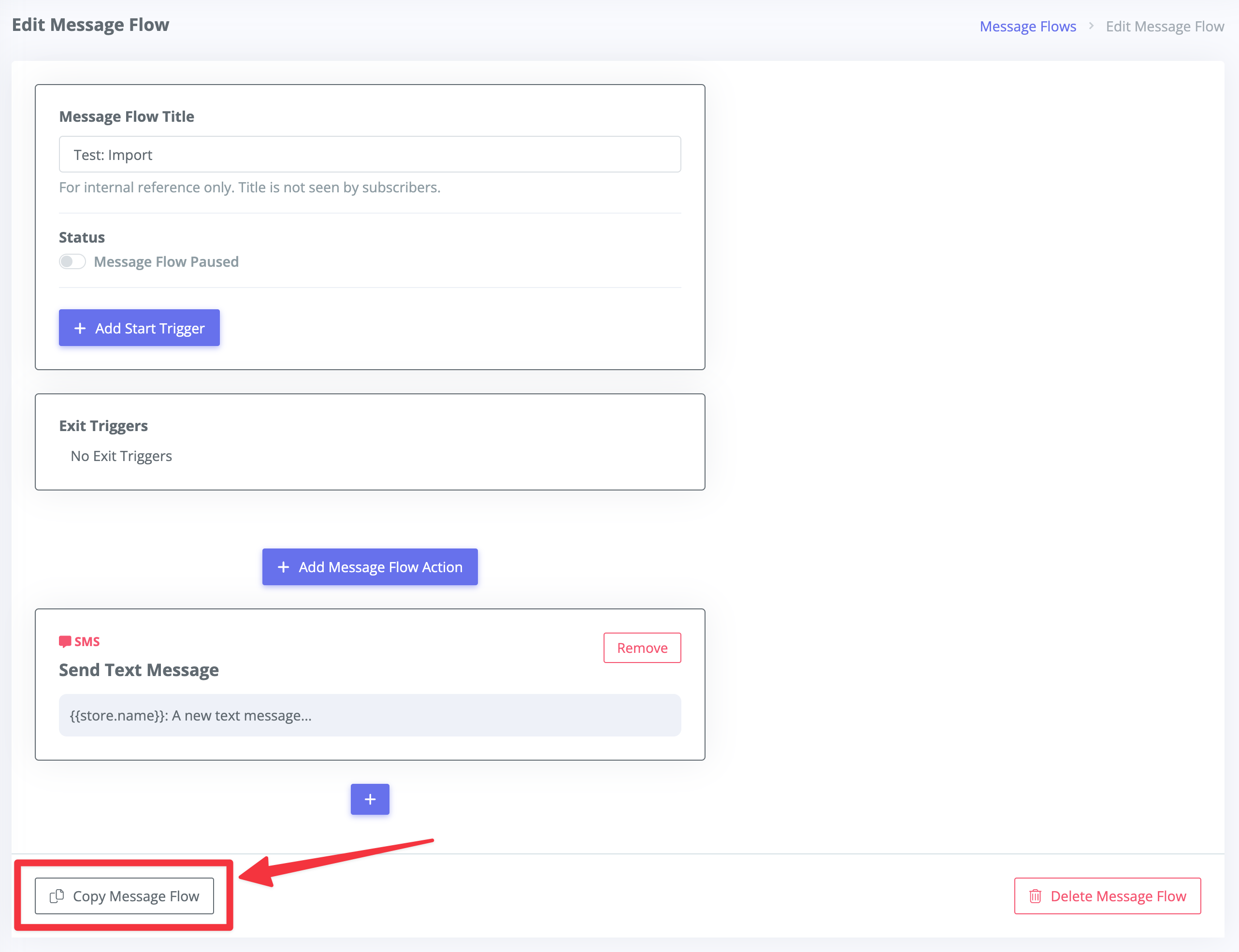Click Add Message Flow Action
Viewport: 1239px width, 952px height.
(x=370, y=567)
